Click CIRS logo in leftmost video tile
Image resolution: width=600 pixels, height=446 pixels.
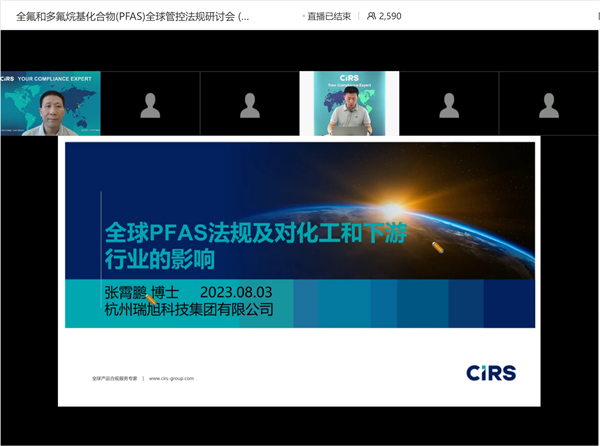(12, 77)
